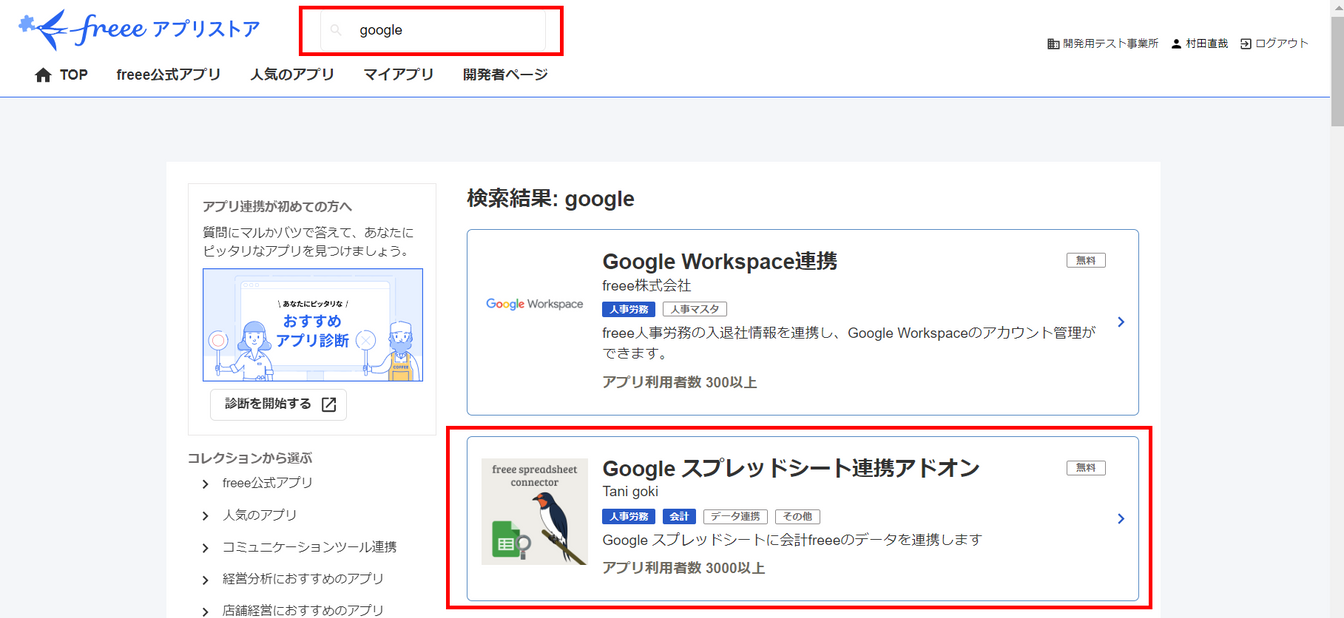Open コミュニケーションツール連携 collection
This screenshot has width=1344, height=618.
(309, 547)
